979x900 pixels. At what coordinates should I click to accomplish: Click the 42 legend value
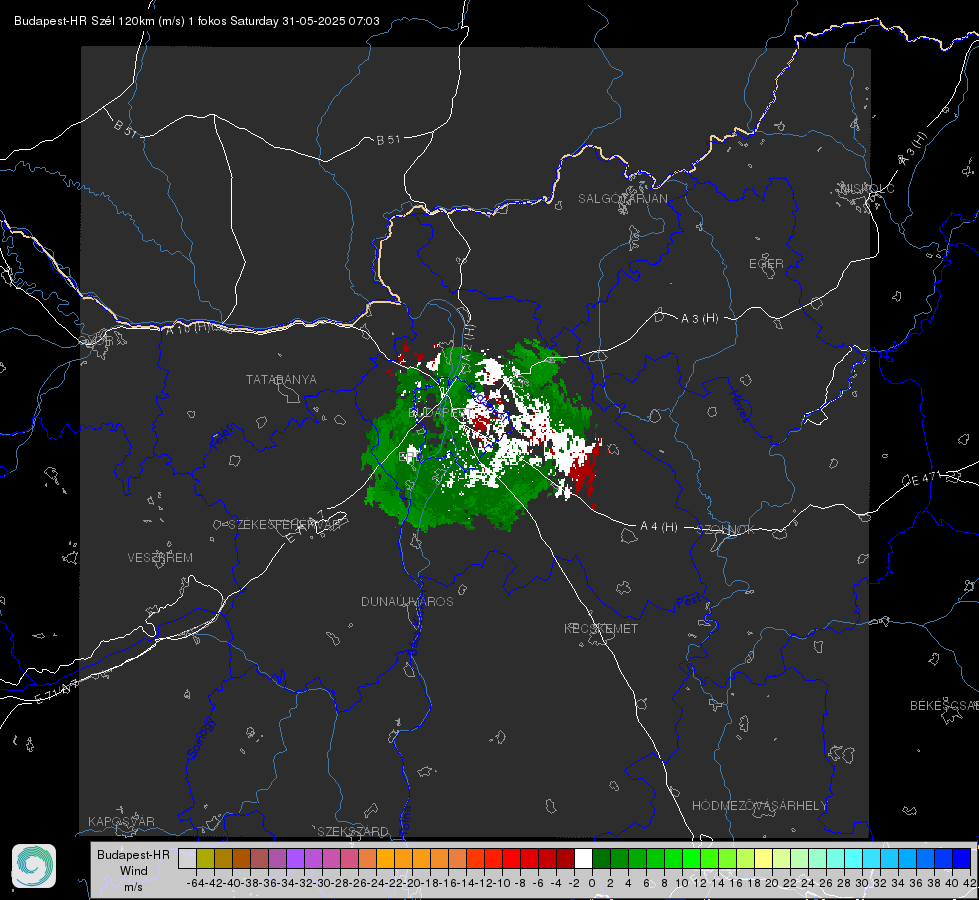click(x=969, y=883)
